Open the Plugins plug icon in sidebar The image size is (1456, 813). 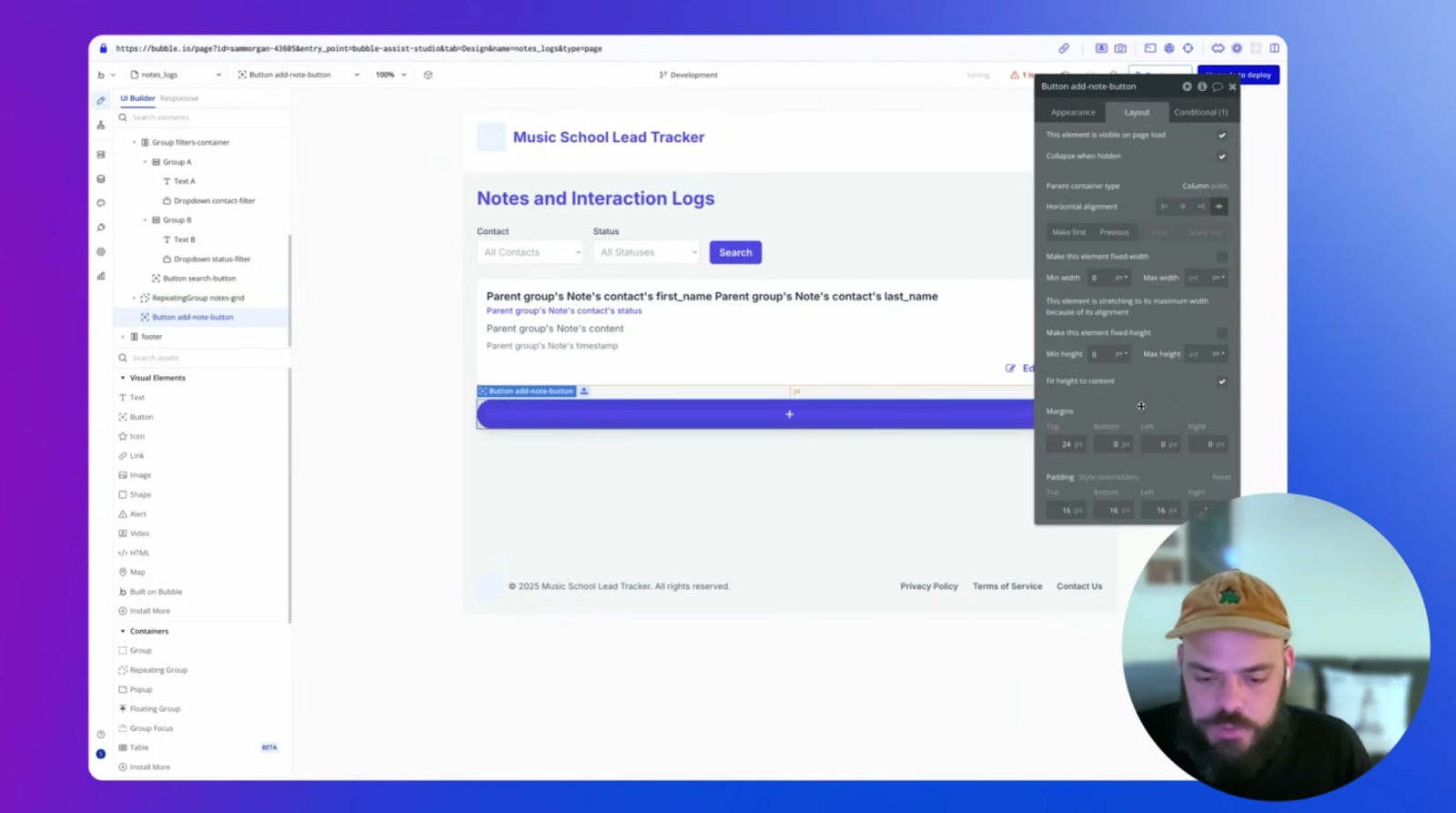101,228
